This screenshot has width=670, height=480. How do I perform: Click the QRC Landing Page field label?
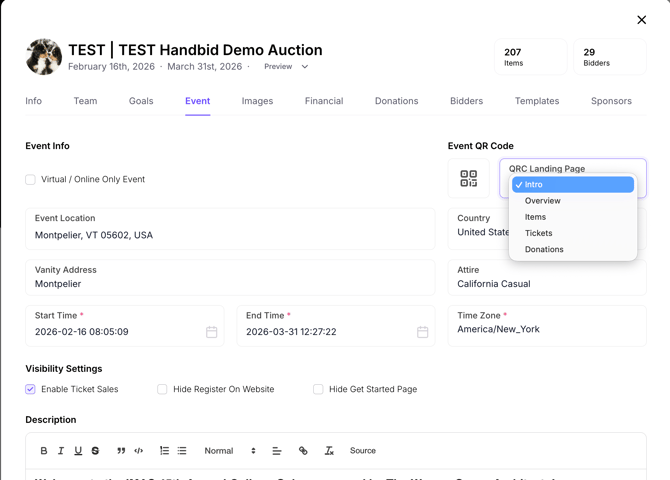(x=547, y=168)
